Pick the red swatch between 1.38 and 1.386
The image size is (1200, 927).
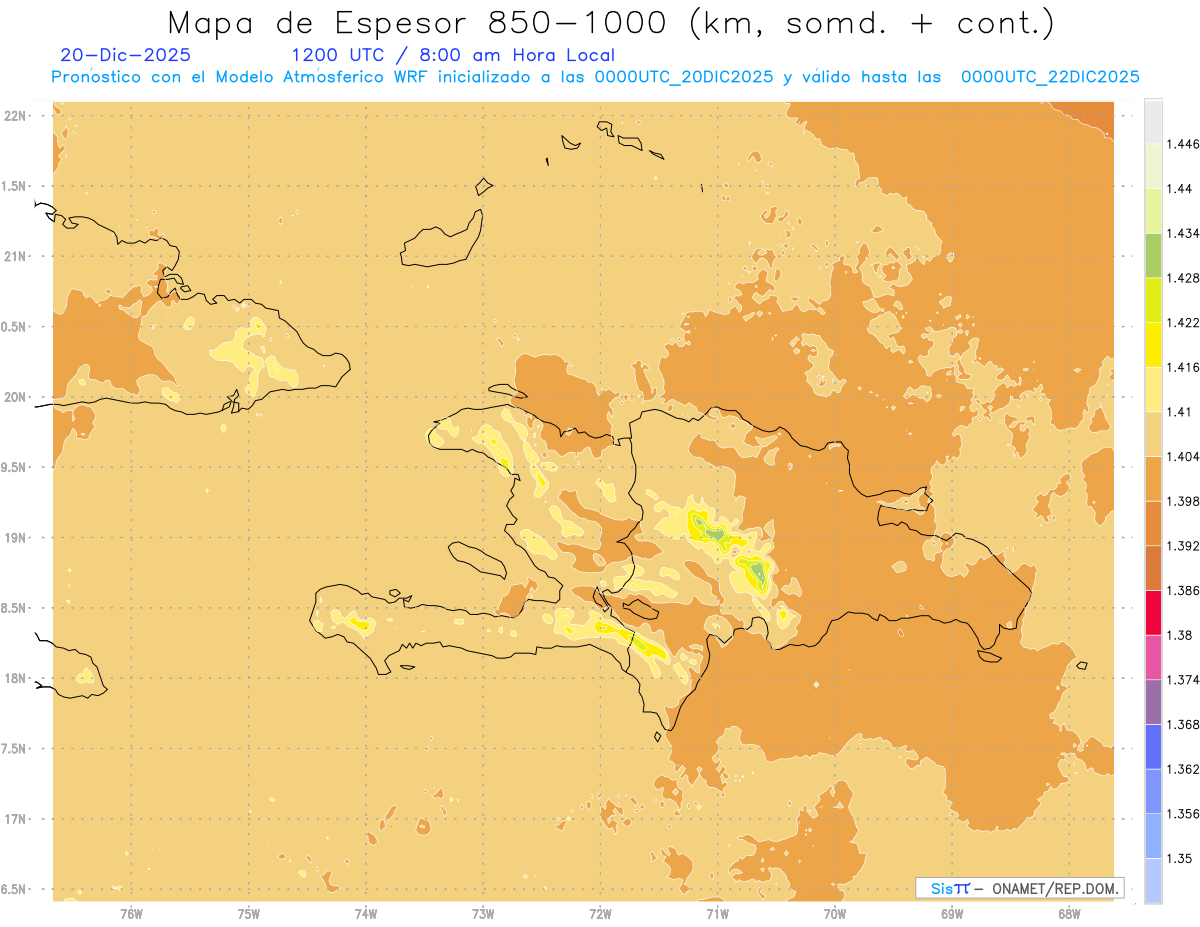click(1153, 613)
